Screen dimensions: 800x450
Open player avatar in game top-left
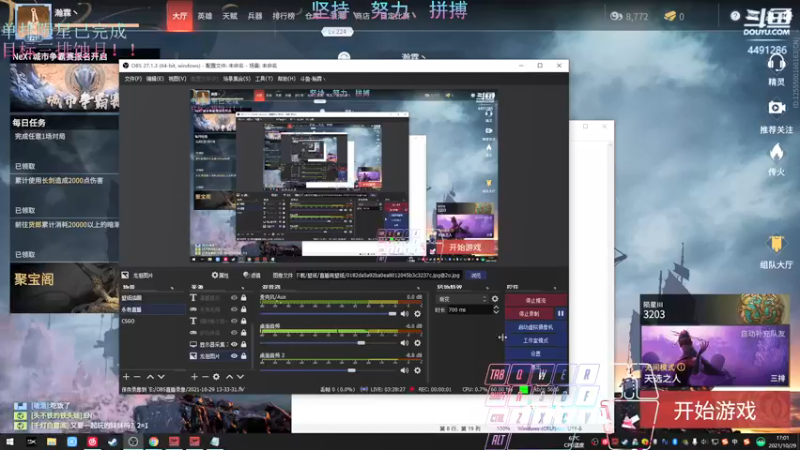[x=33, y=21]
